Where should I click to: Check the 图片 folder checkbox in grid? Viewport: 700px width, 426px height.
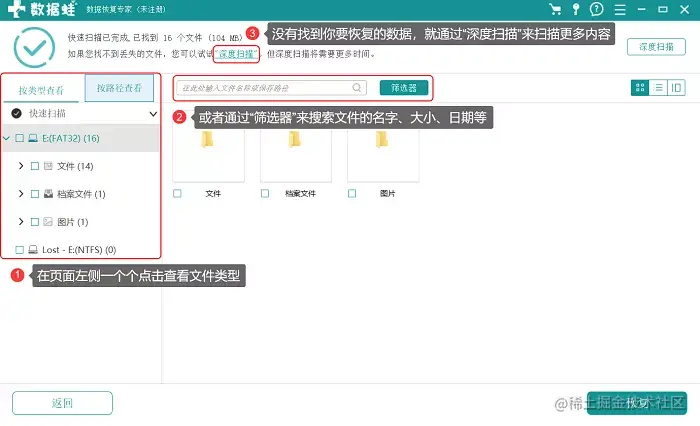(352, 193)
